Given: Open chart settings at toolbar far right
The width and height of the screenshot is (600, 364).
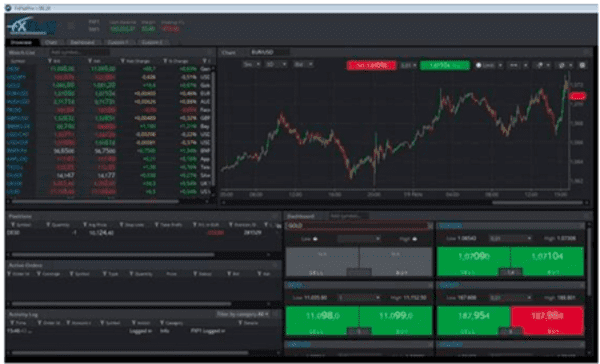Looking at the screenshot, I should (x=582, y=65).
